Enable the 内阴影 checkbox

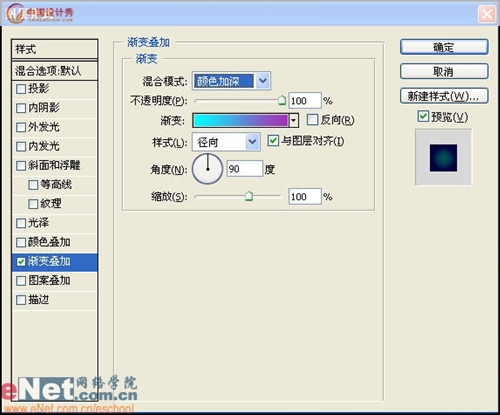click(x=21, y=108)
